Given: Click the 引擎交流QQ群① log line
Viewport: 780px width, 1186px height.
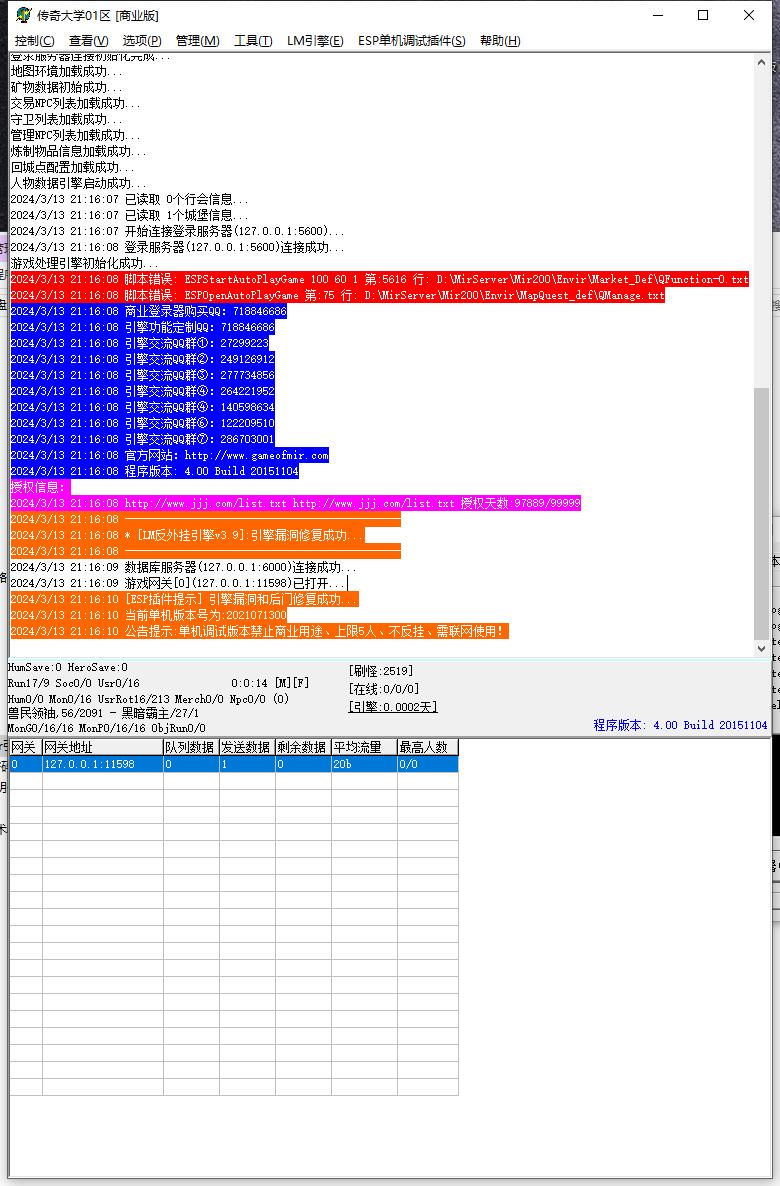Looking at the screenshot, I should pos(139,343).
